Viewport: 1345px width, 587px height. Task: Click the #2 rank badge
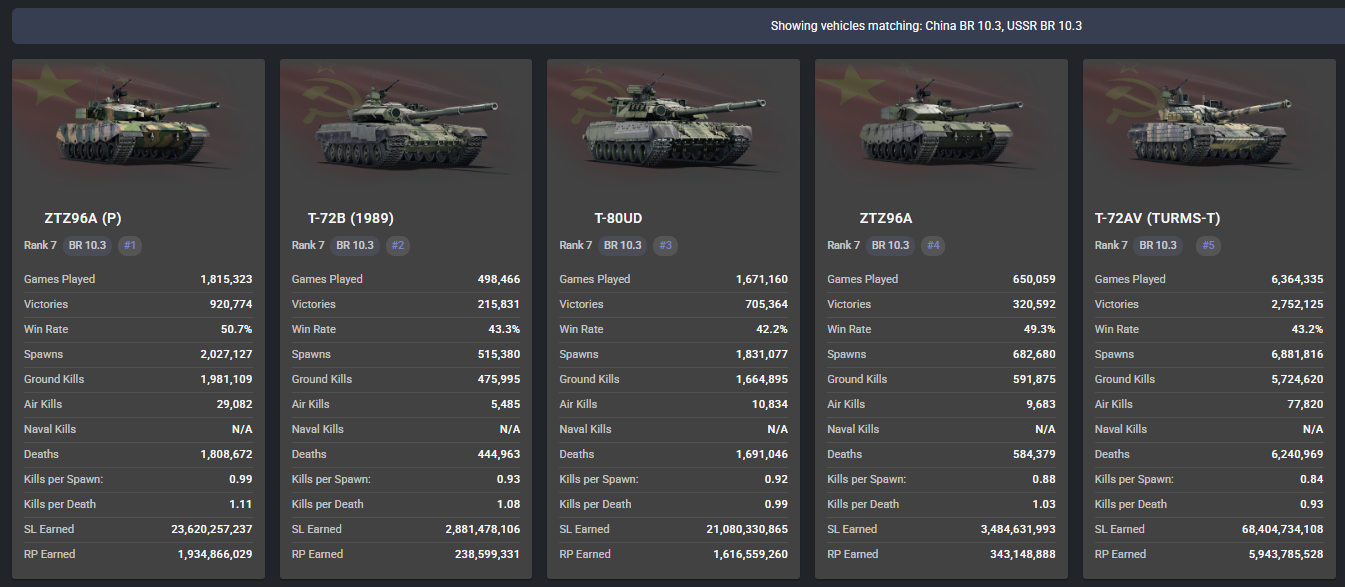398,245
